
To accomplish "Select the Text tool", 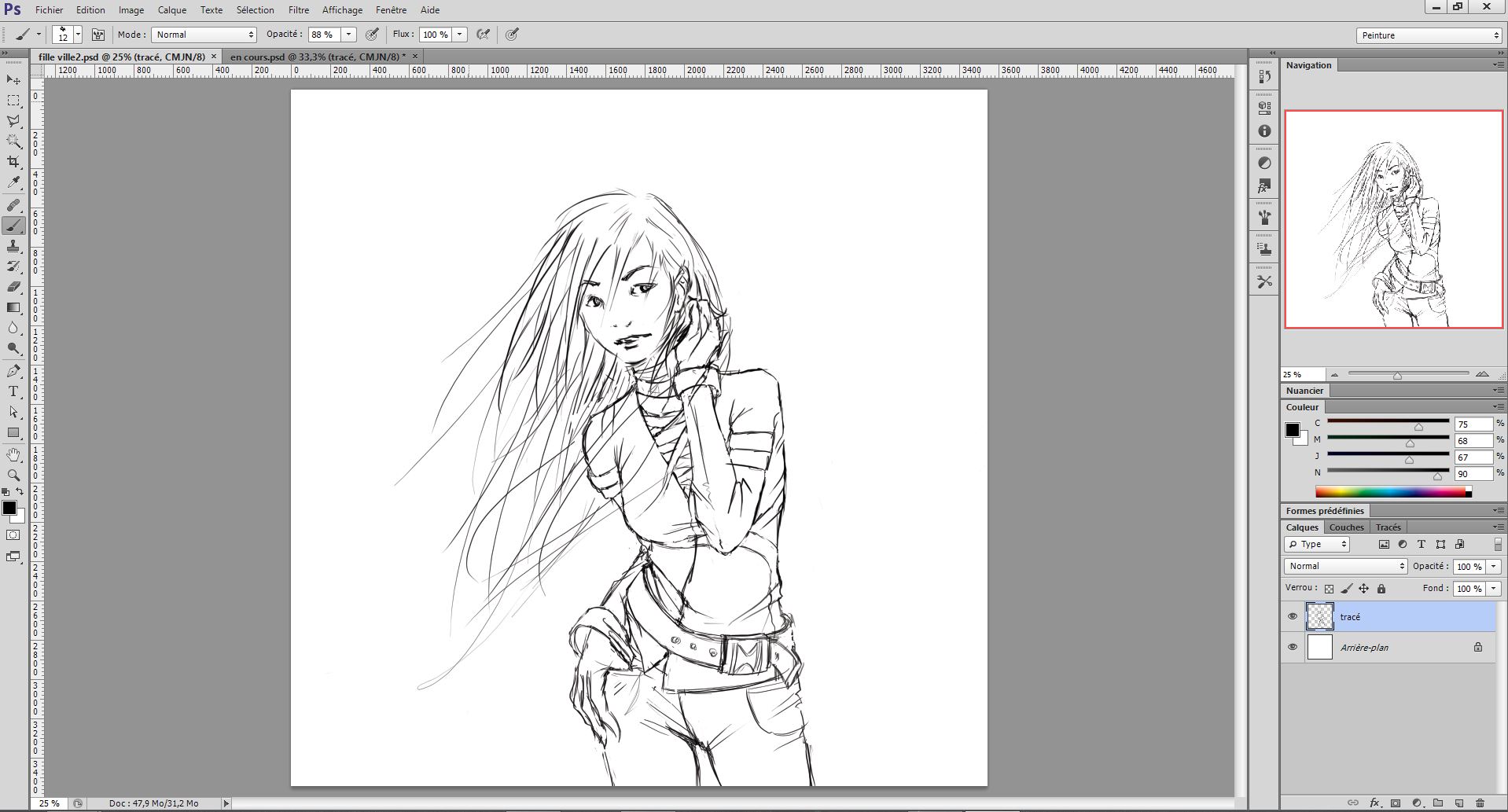I will pyautogui.click(x=13, y=391).
